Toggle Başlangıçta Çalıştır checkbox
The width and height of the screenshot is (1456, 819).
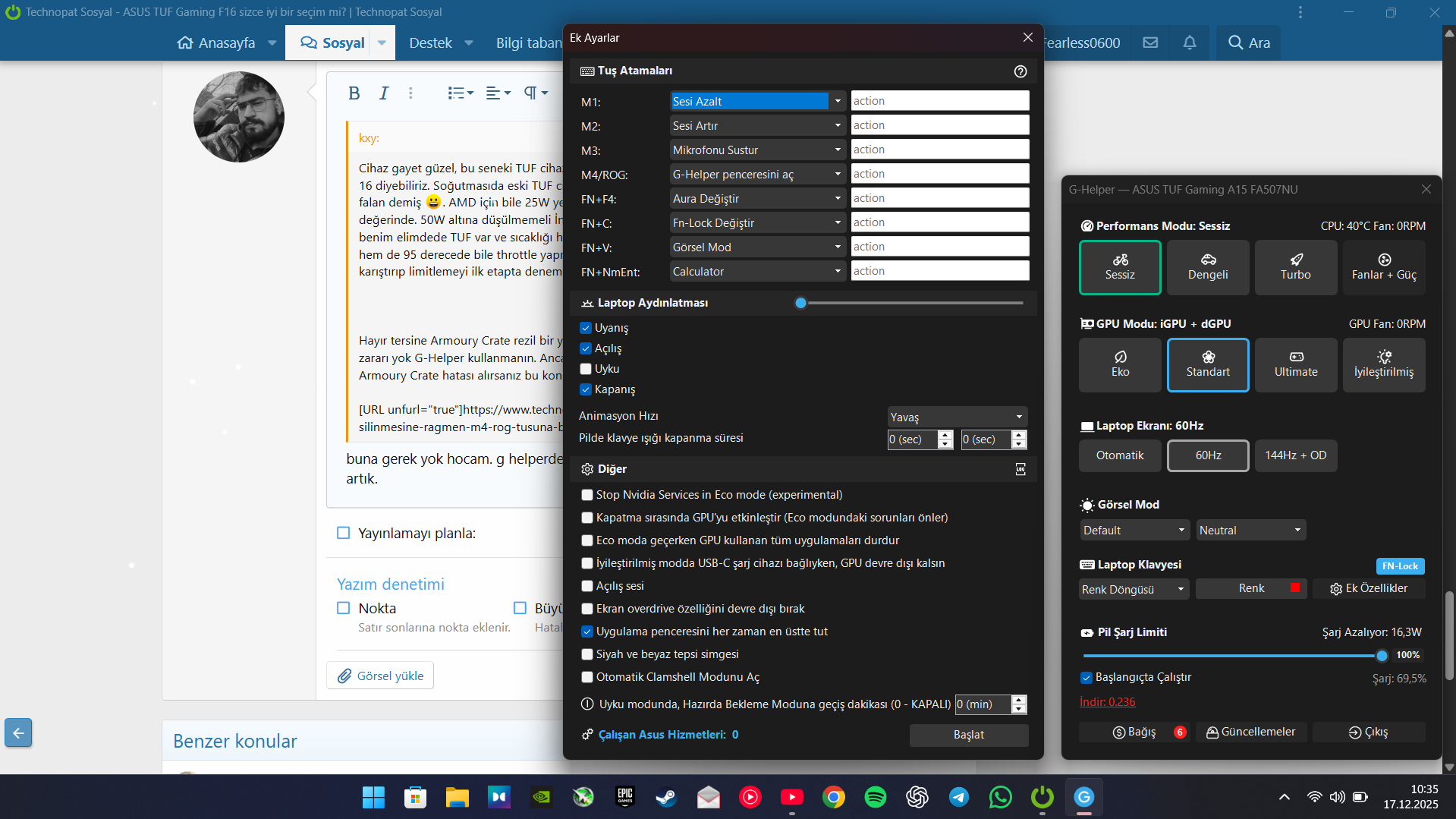1086,677
